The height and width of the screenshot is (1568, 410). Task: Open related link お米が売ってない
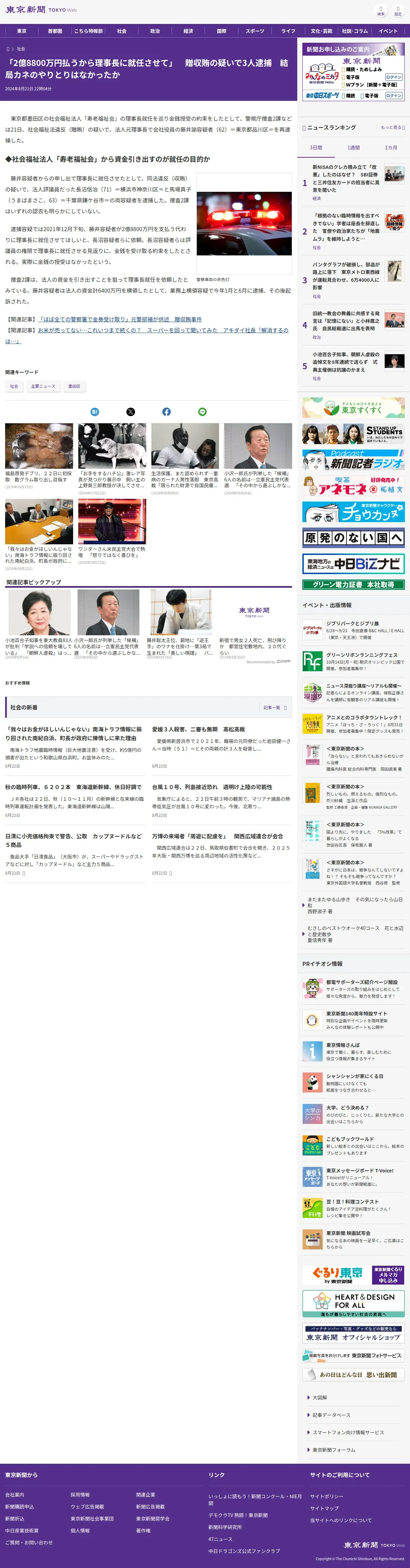click(x=147, y=335)
